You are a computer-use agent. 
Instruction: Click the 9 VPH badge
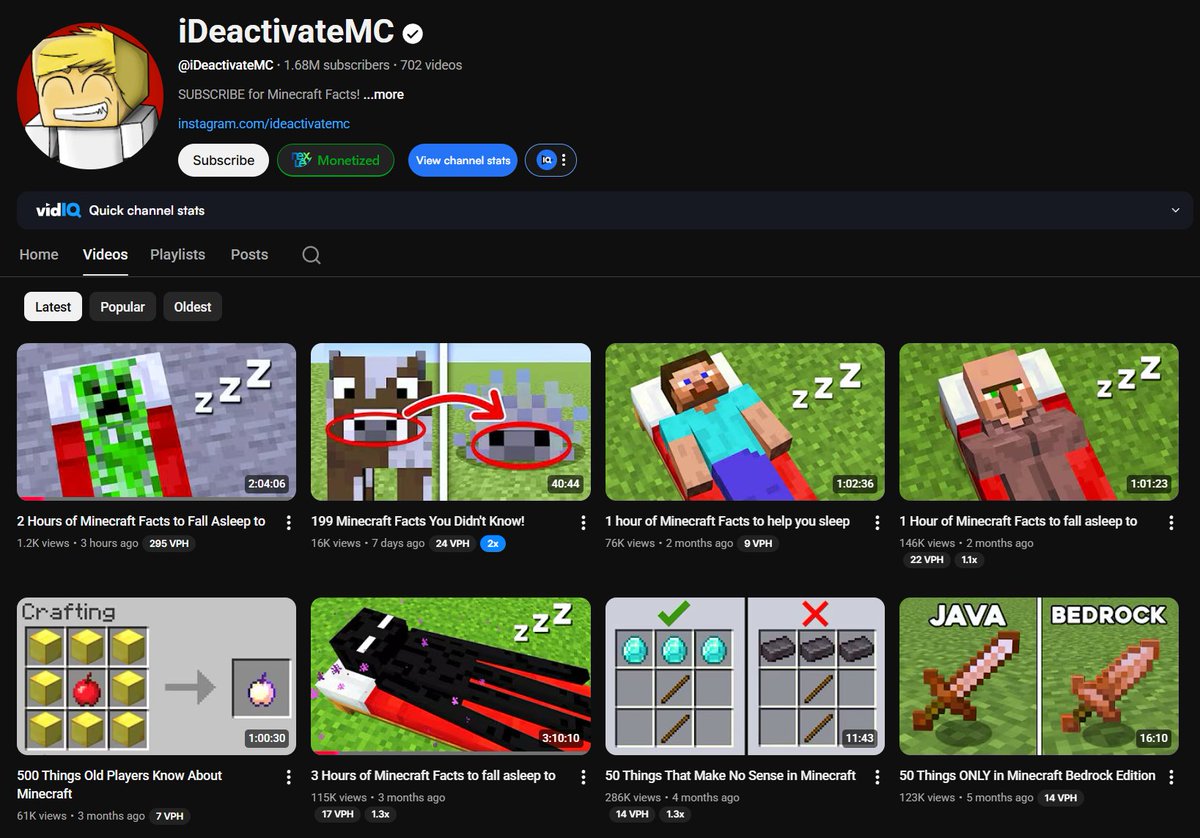pyautogui.click(x=758, y=543)
